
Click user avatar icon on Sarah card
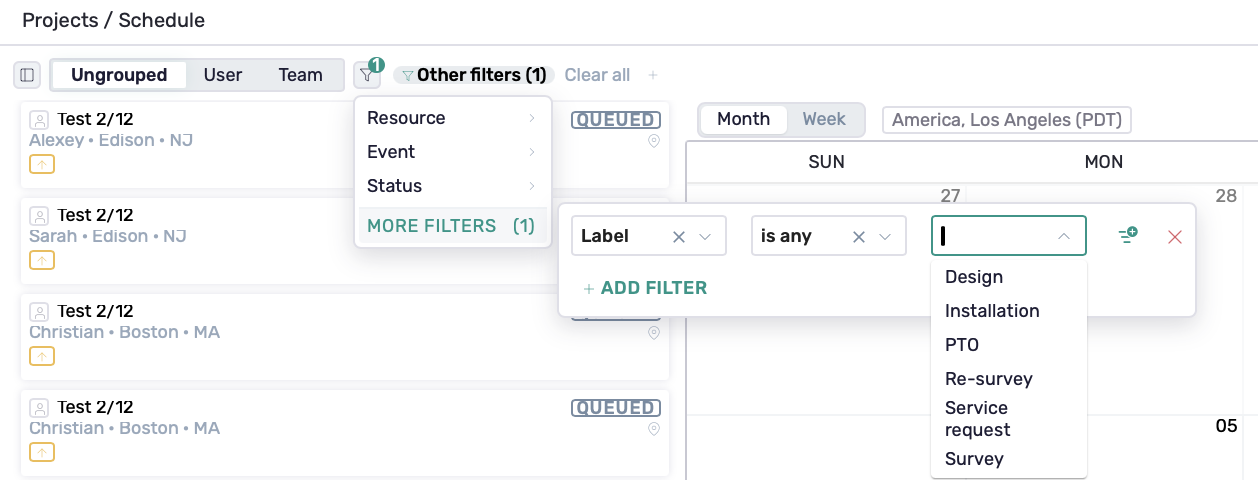tap(39, 216)
